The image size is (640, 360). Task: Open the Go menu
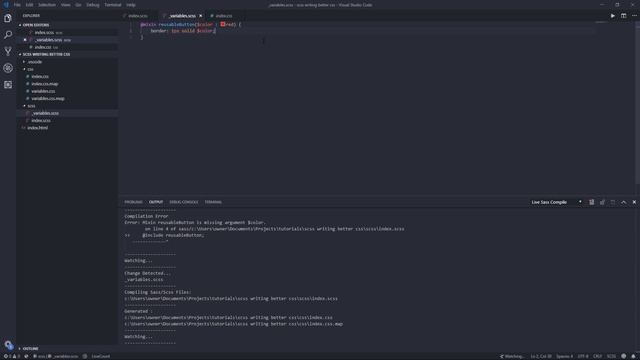tap(78, 5)
